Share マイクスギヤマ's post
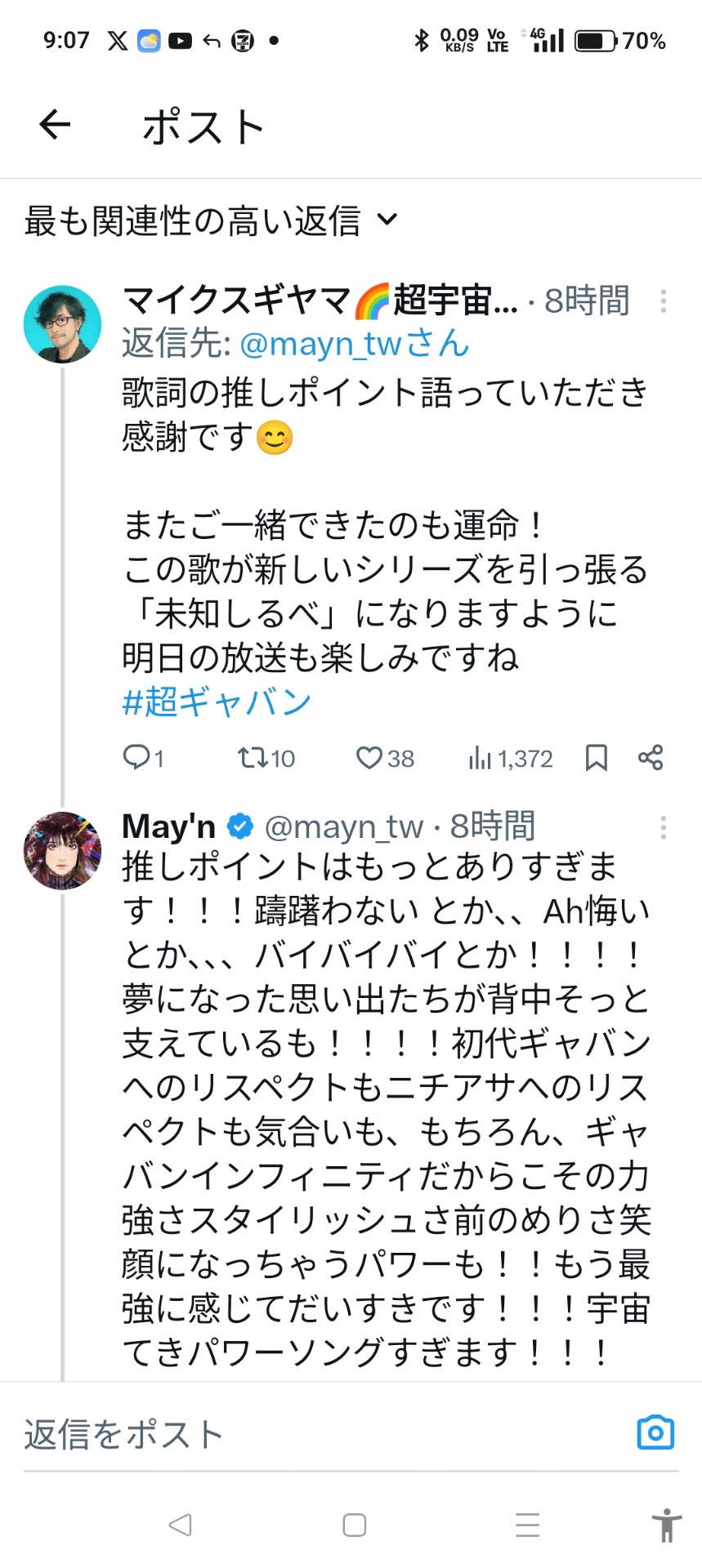Viewport: 702px width, 1568px height. [651, 758]
